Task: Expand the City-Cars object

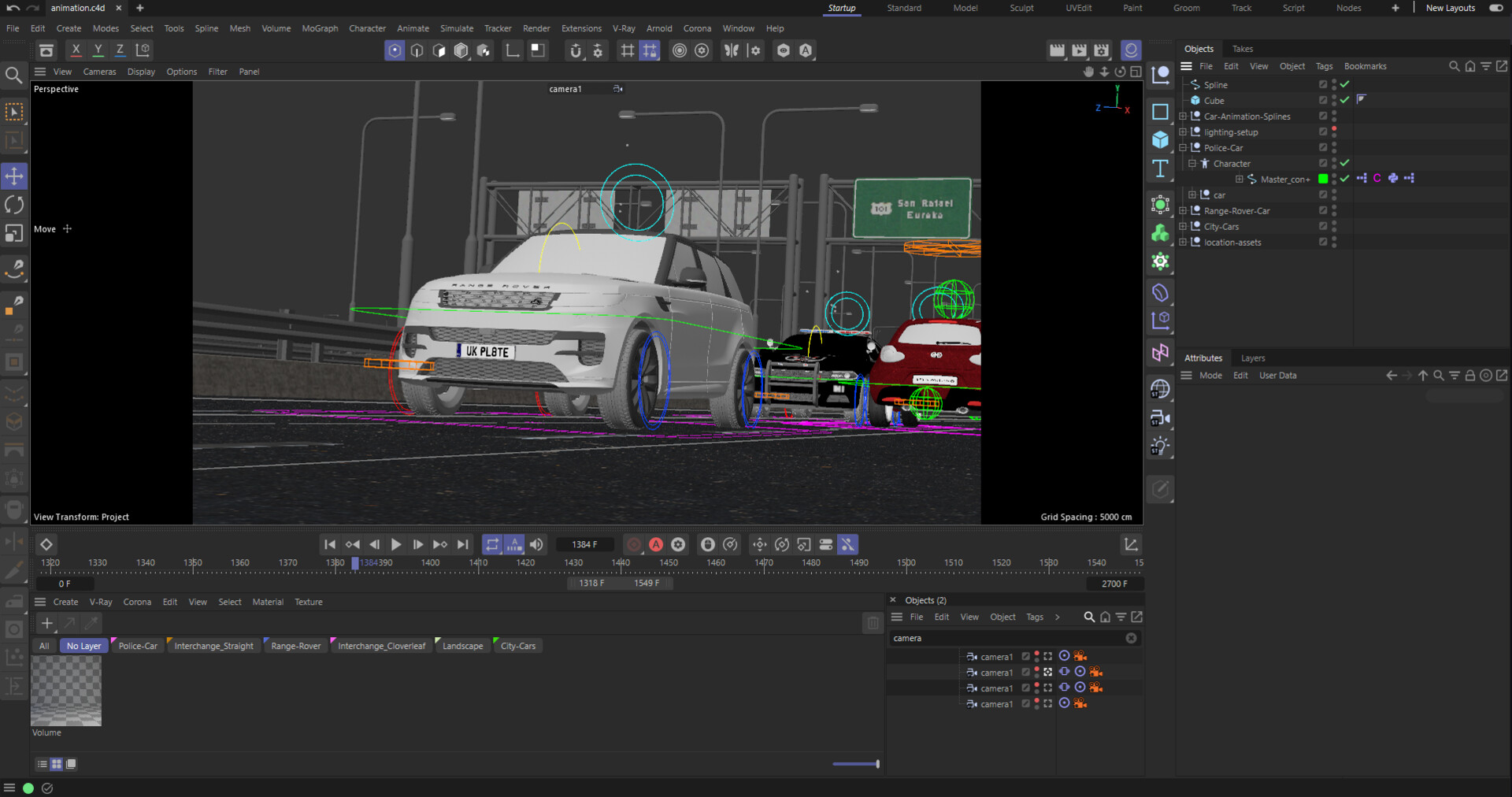Action: tap(1183, 227)
